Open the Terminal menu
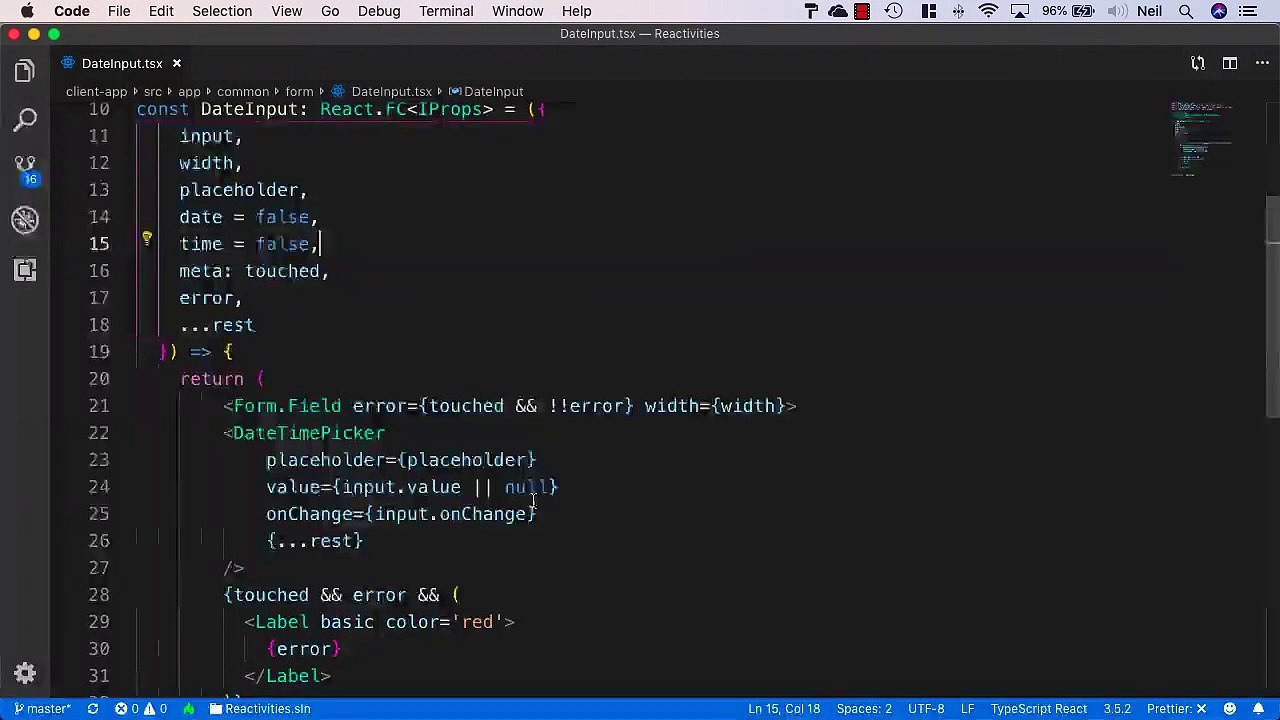This screenshot has width=1280, height=720. pos(446,11)
